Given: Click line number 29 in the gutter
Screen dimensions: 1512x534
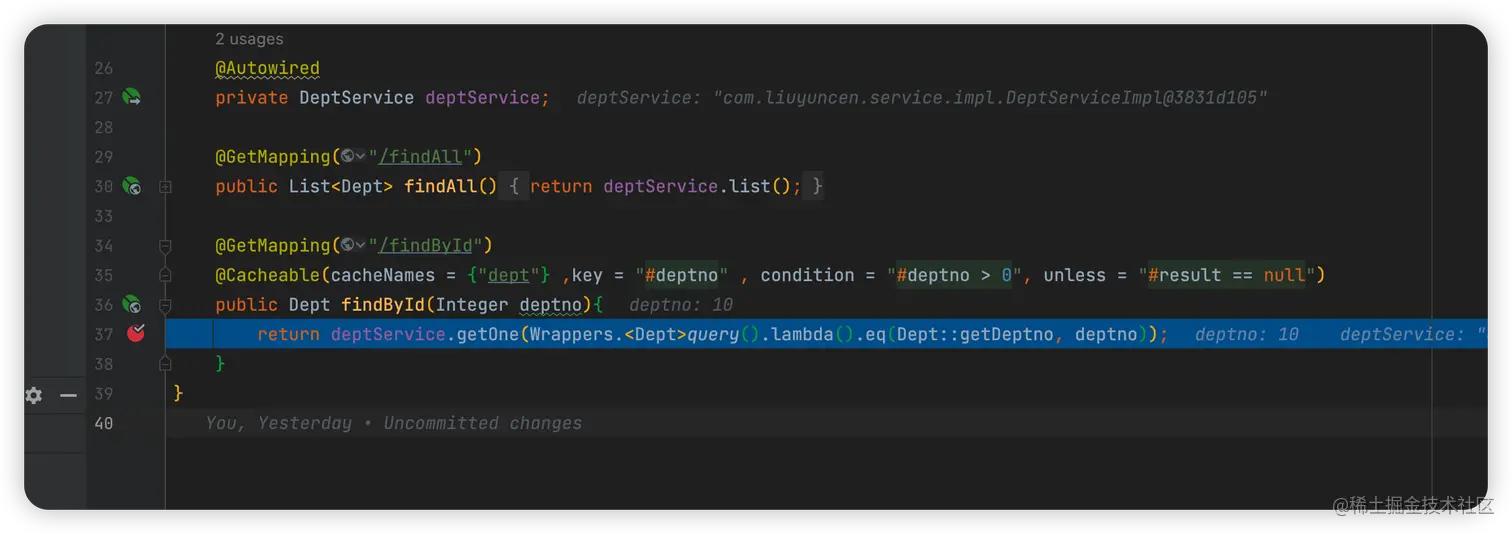Looking at the screenshot, I should [104, 157].
